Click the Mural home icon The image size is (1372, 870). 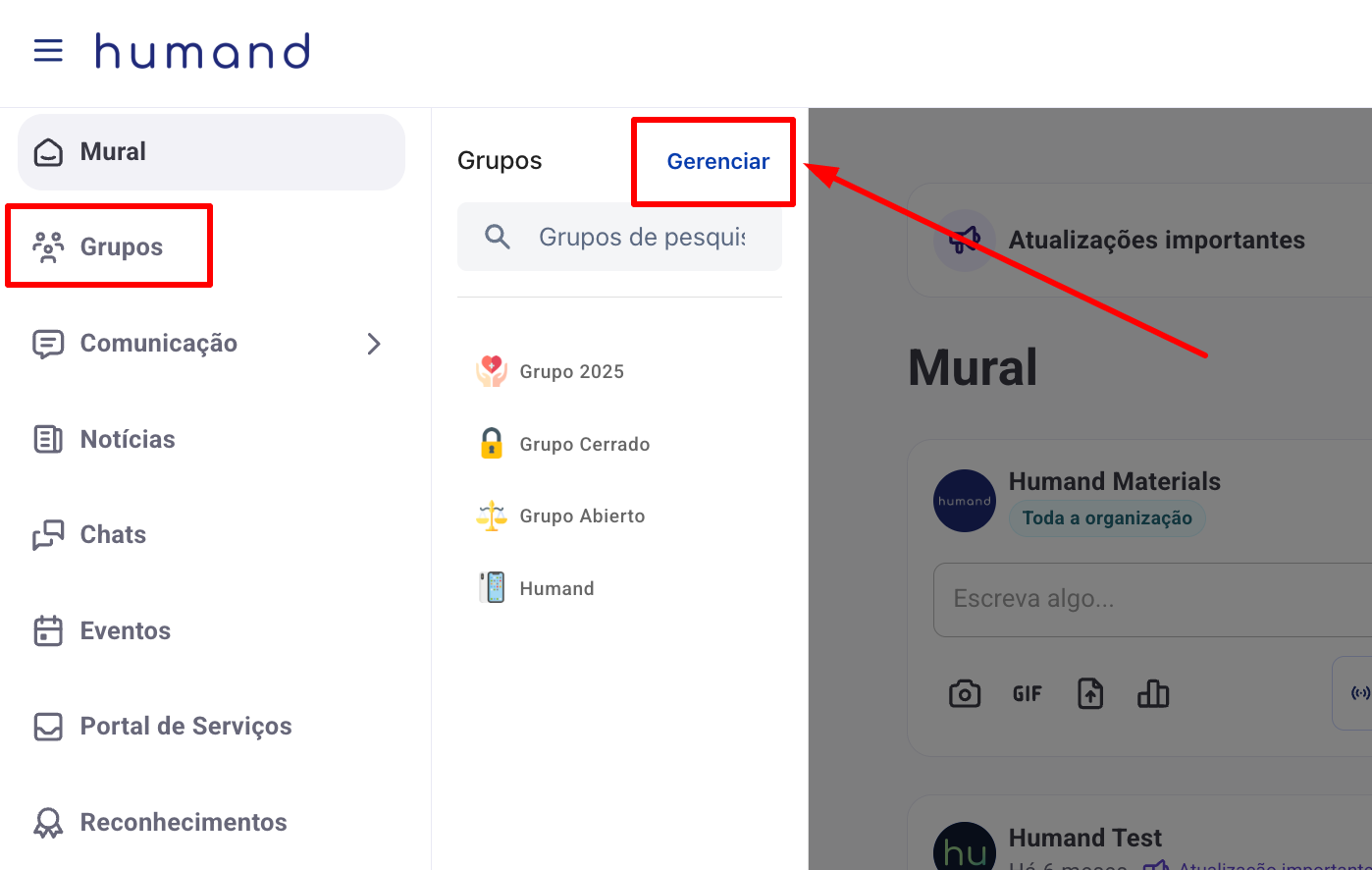pos(48,152)
